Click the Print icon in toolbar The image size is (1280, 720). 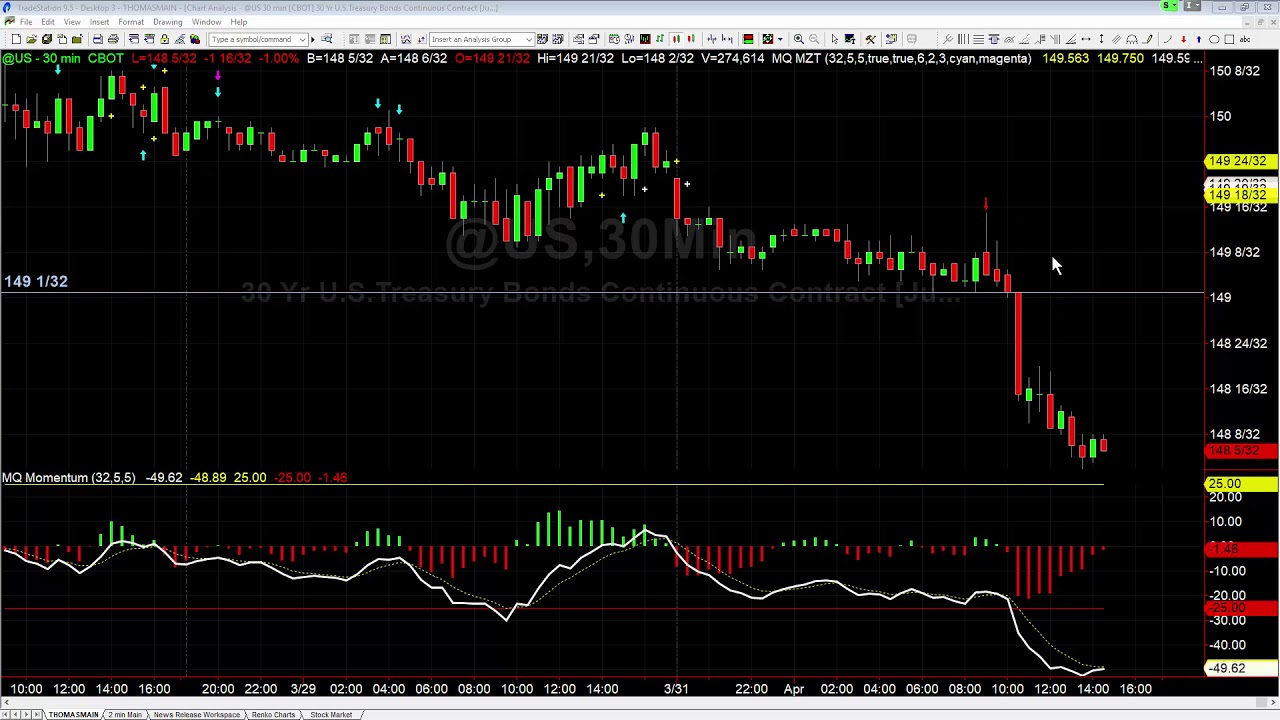click(x=113, y=39)
